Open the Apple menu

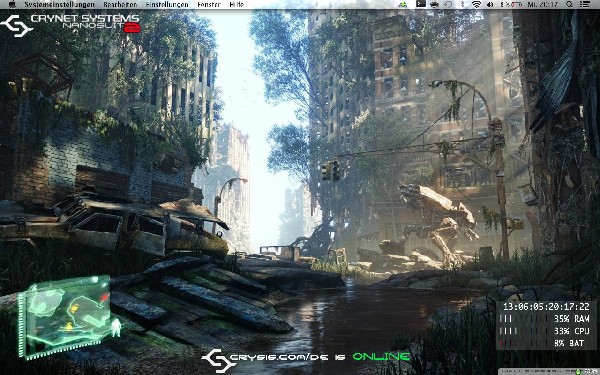[12, 4]
